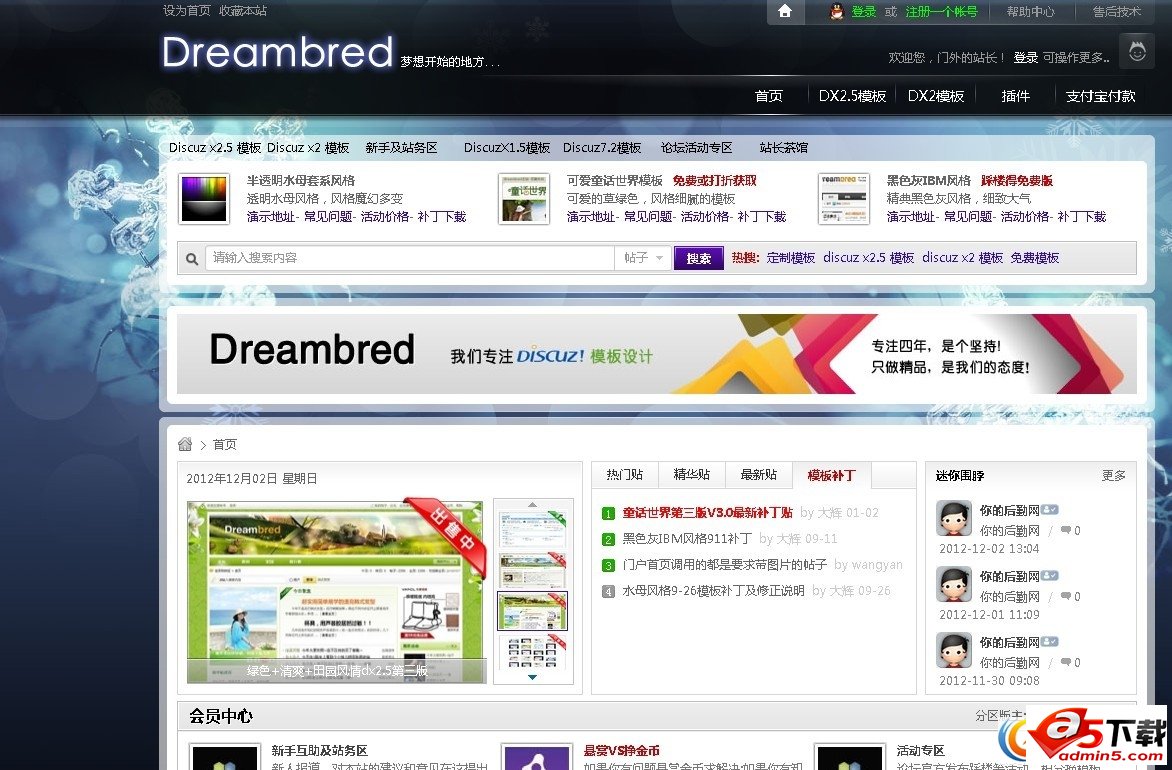1172x770 pixels.
Task: Open the 黑色灰IBM风格 forum icon
Action: (844, 199)
